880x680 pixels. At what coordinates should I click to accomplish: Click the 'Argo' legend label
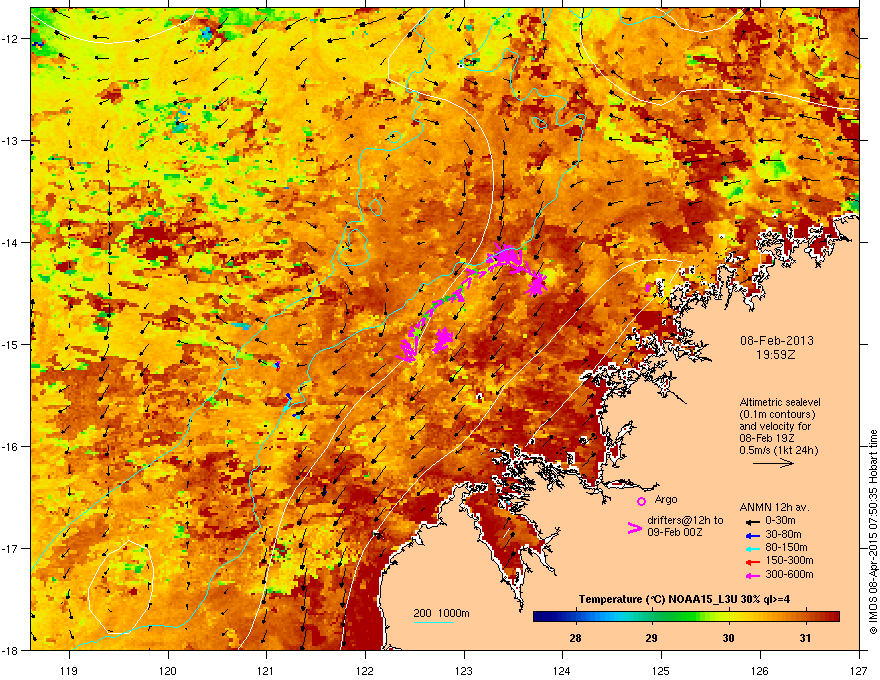pos(666,499)
